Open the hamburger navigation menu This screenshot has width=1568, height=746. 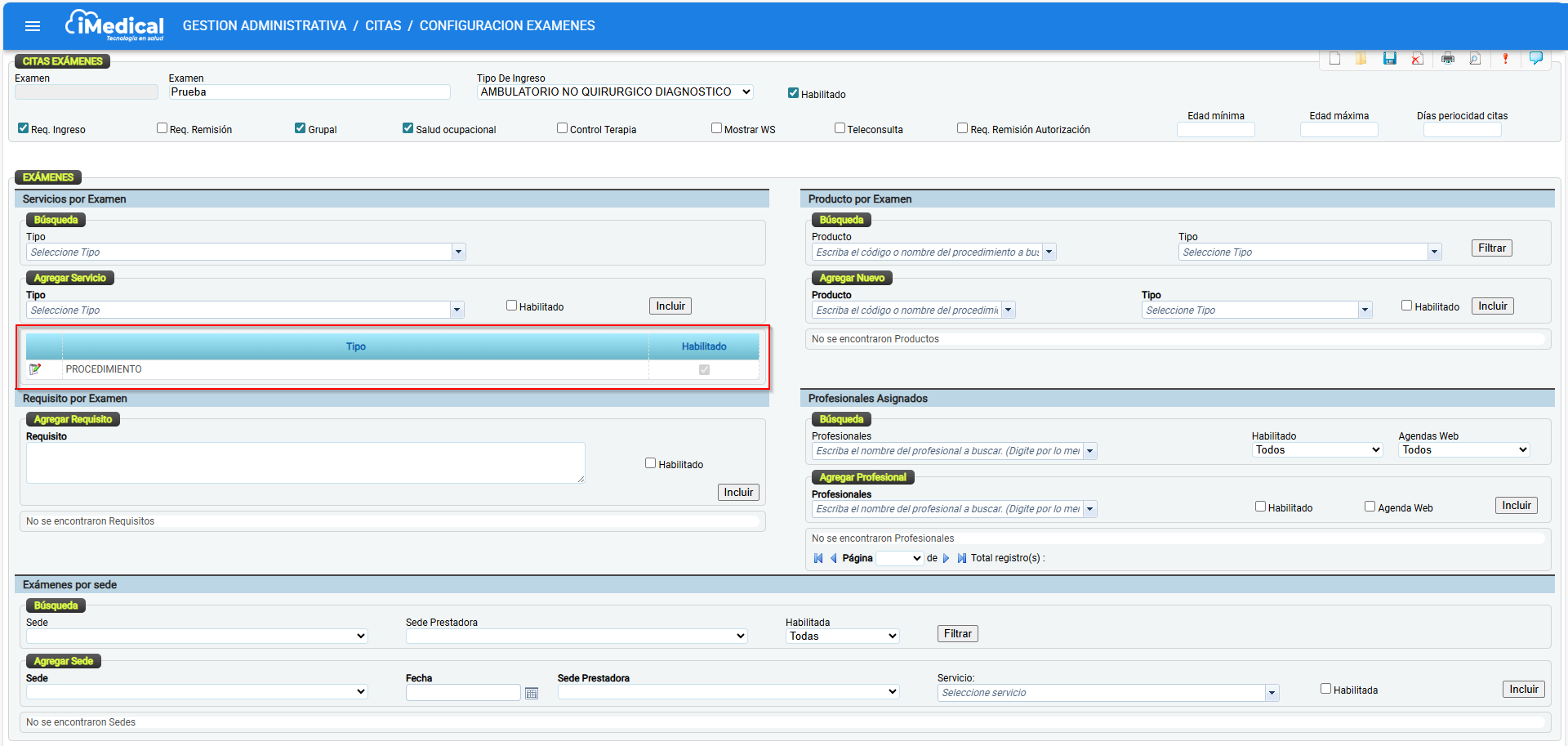click(x=33, y=26)
